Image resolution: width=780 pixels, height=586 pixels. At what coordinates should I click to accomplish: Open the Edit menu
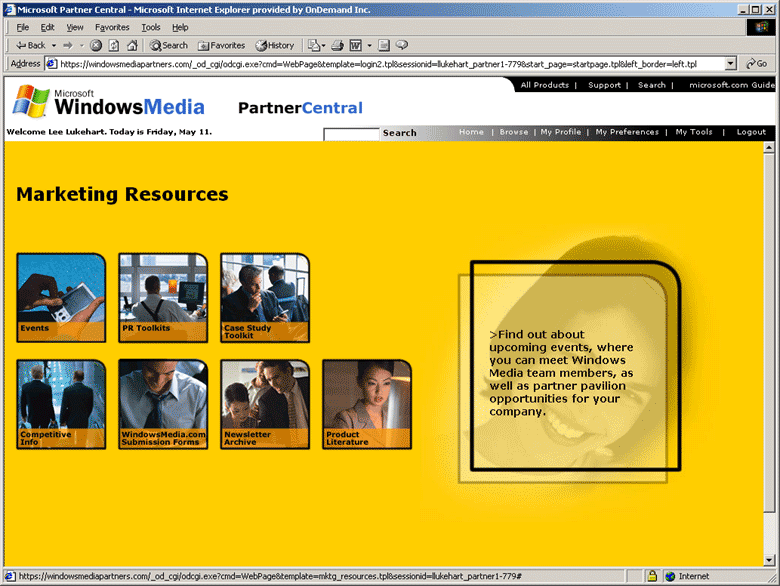[47, 27]
